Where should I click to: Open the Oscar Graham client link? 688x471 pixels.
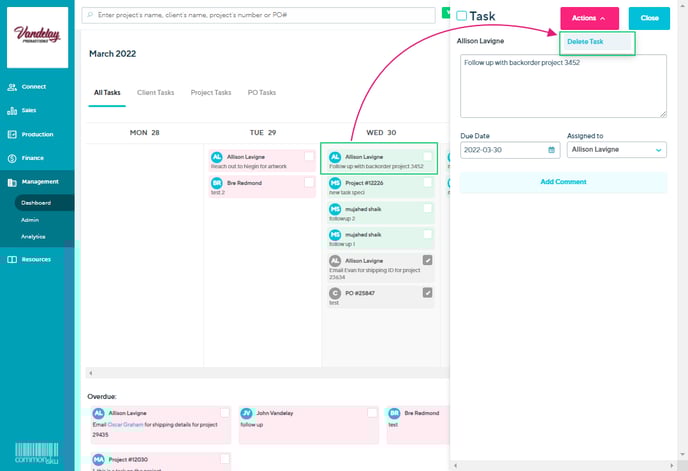pos(126,424)
